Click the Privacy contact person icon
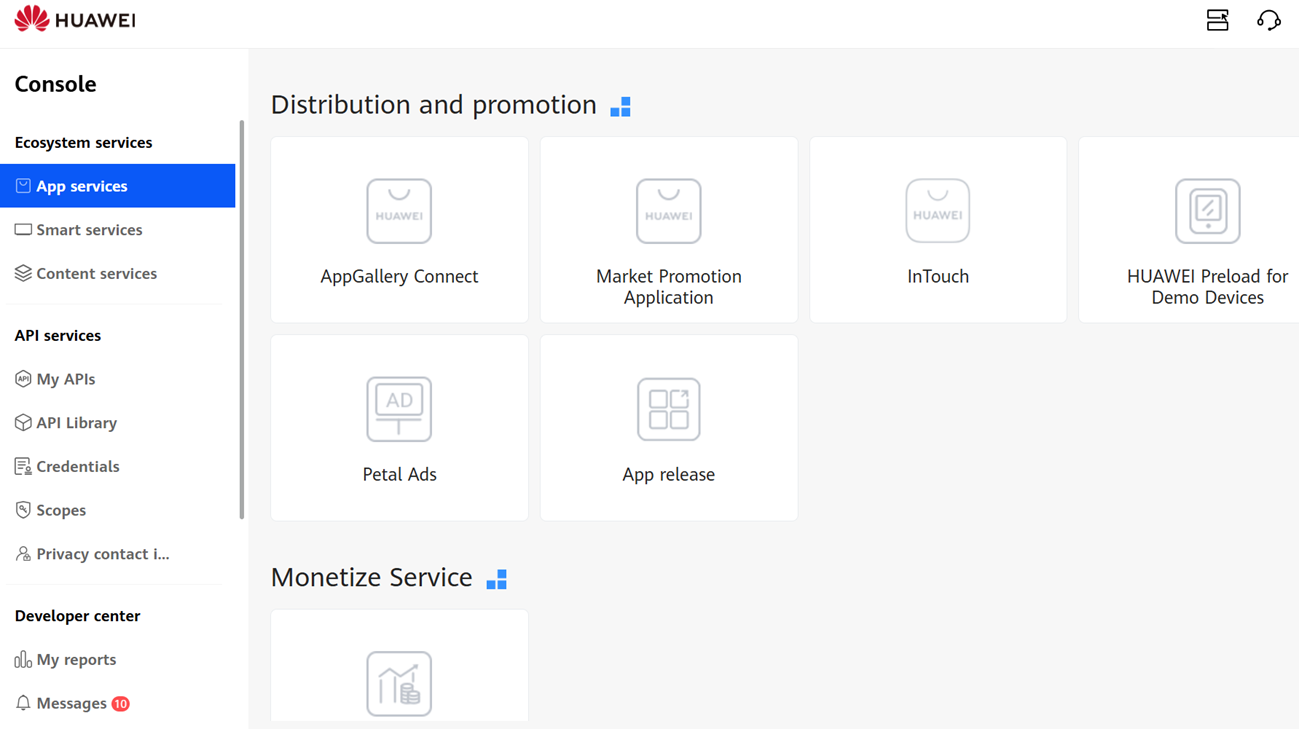The image size is (1299, 729). point(23,554)
